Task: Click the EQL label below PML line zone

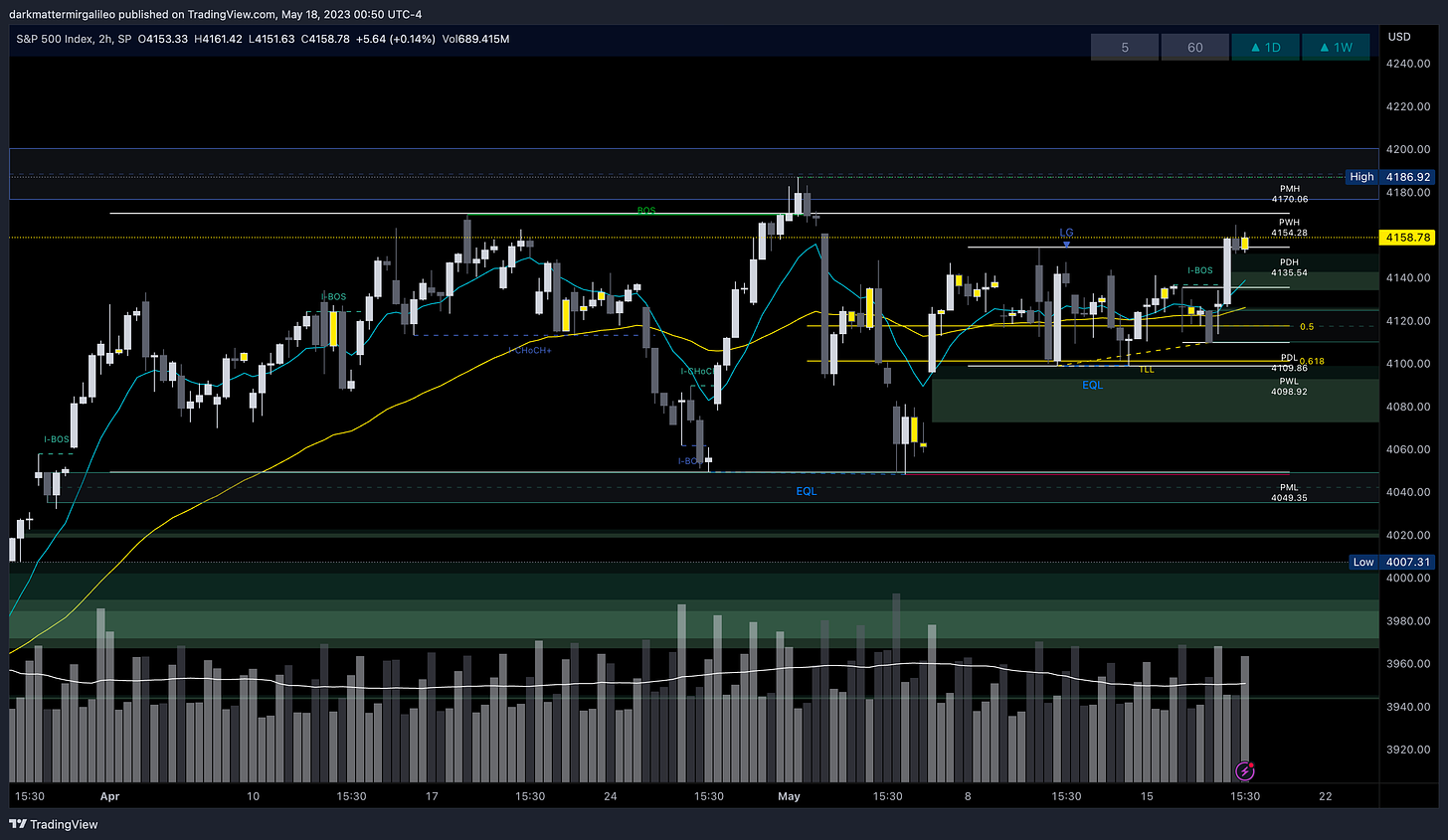Action: coord(806,491)
